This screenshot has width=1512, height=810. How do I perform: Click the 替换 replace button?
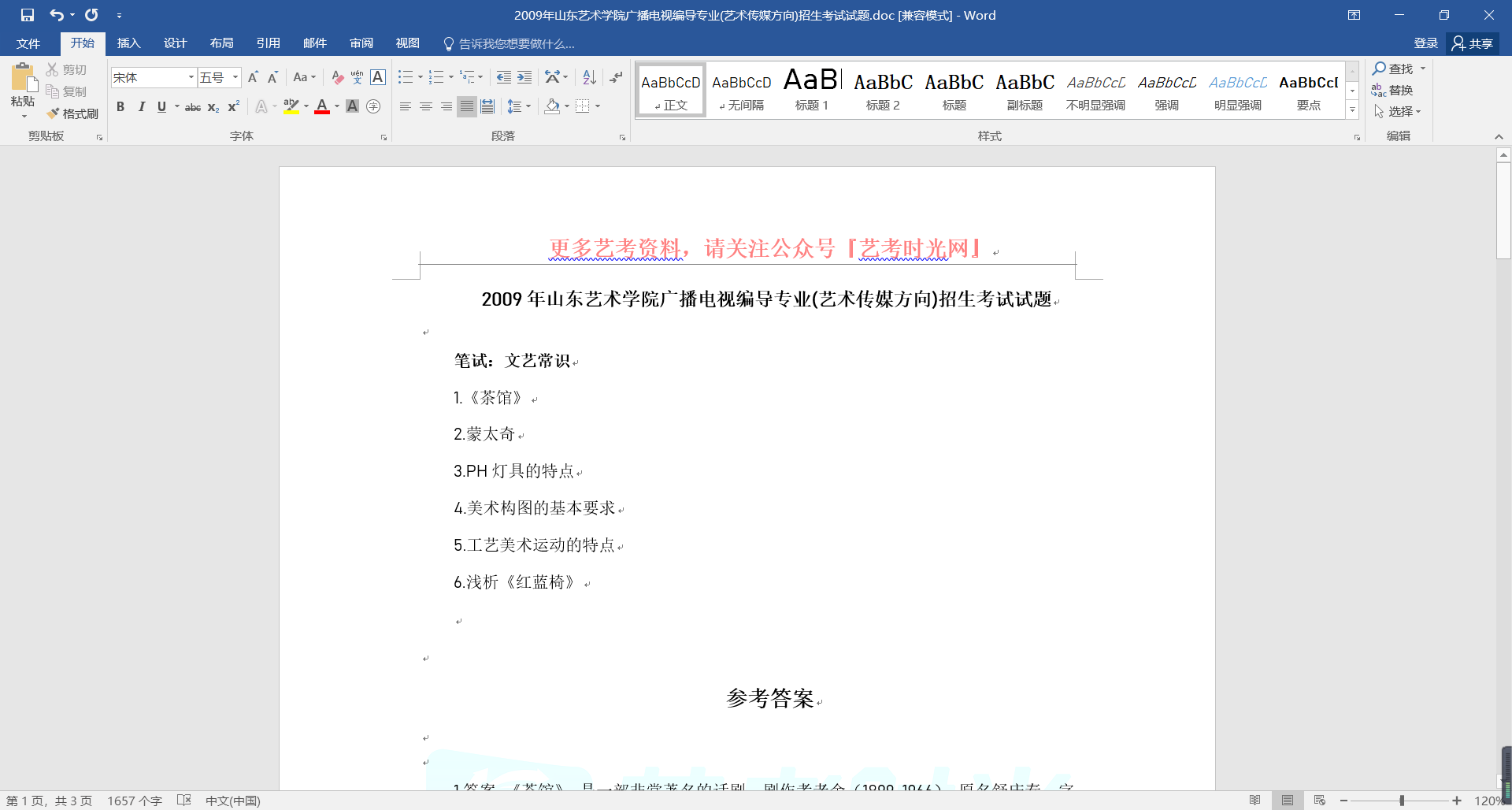[1392, 90]
